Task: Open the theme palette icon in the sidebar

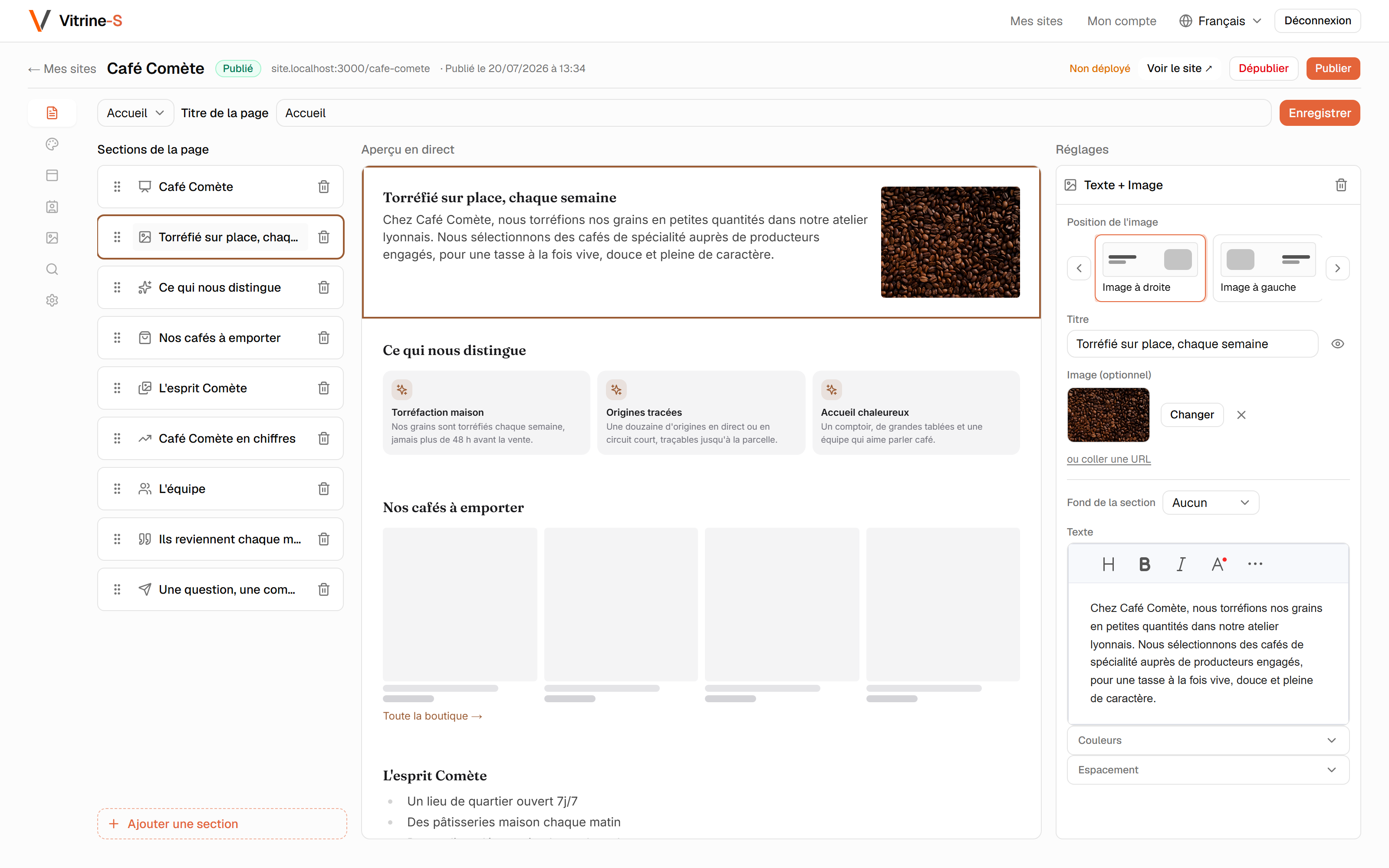Action: click(x=52, y=144)
